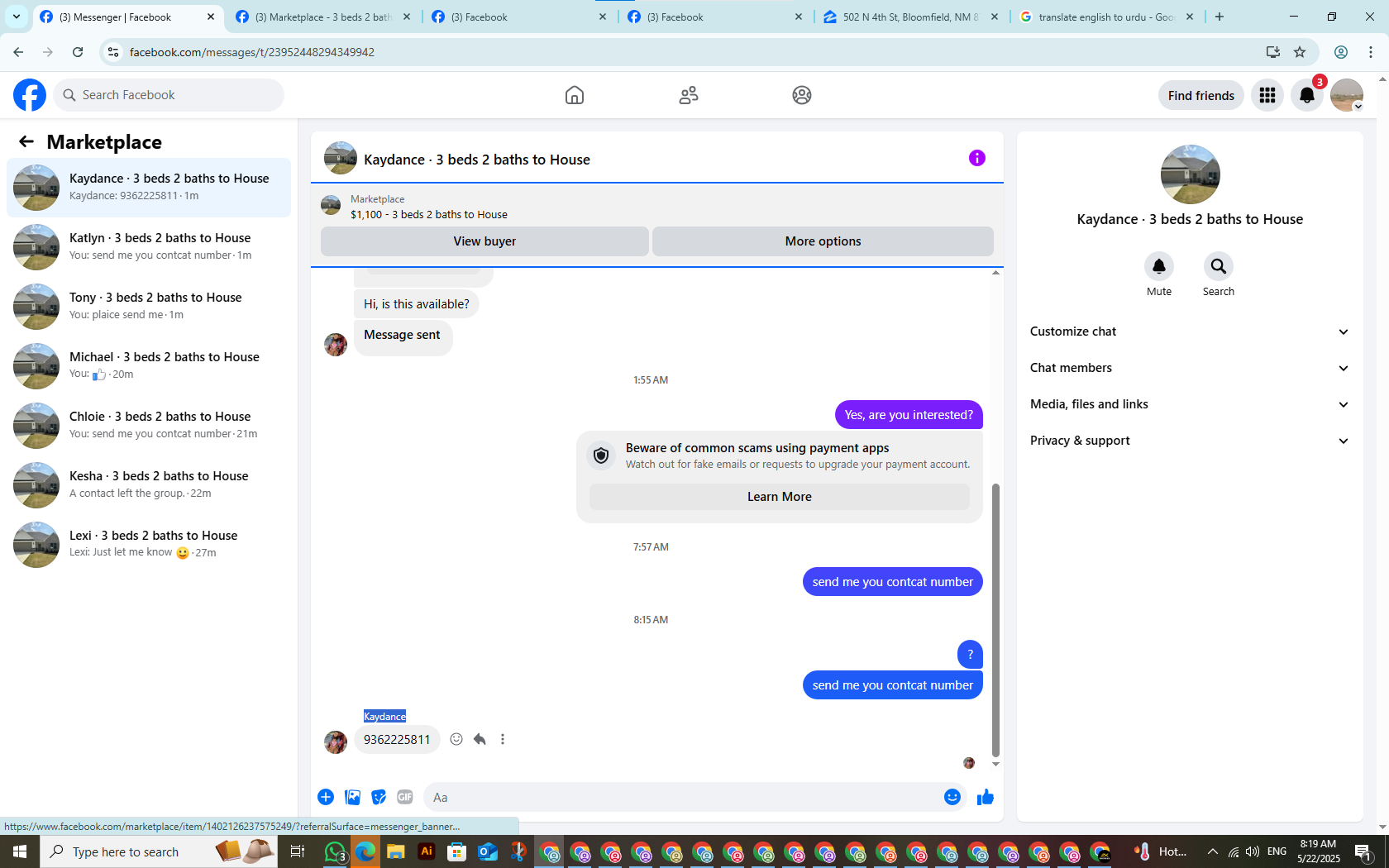This screenshot has height=868, width=1389.
Task: Open Outlook from the taskbar
Action: click(x=488, y=851)
